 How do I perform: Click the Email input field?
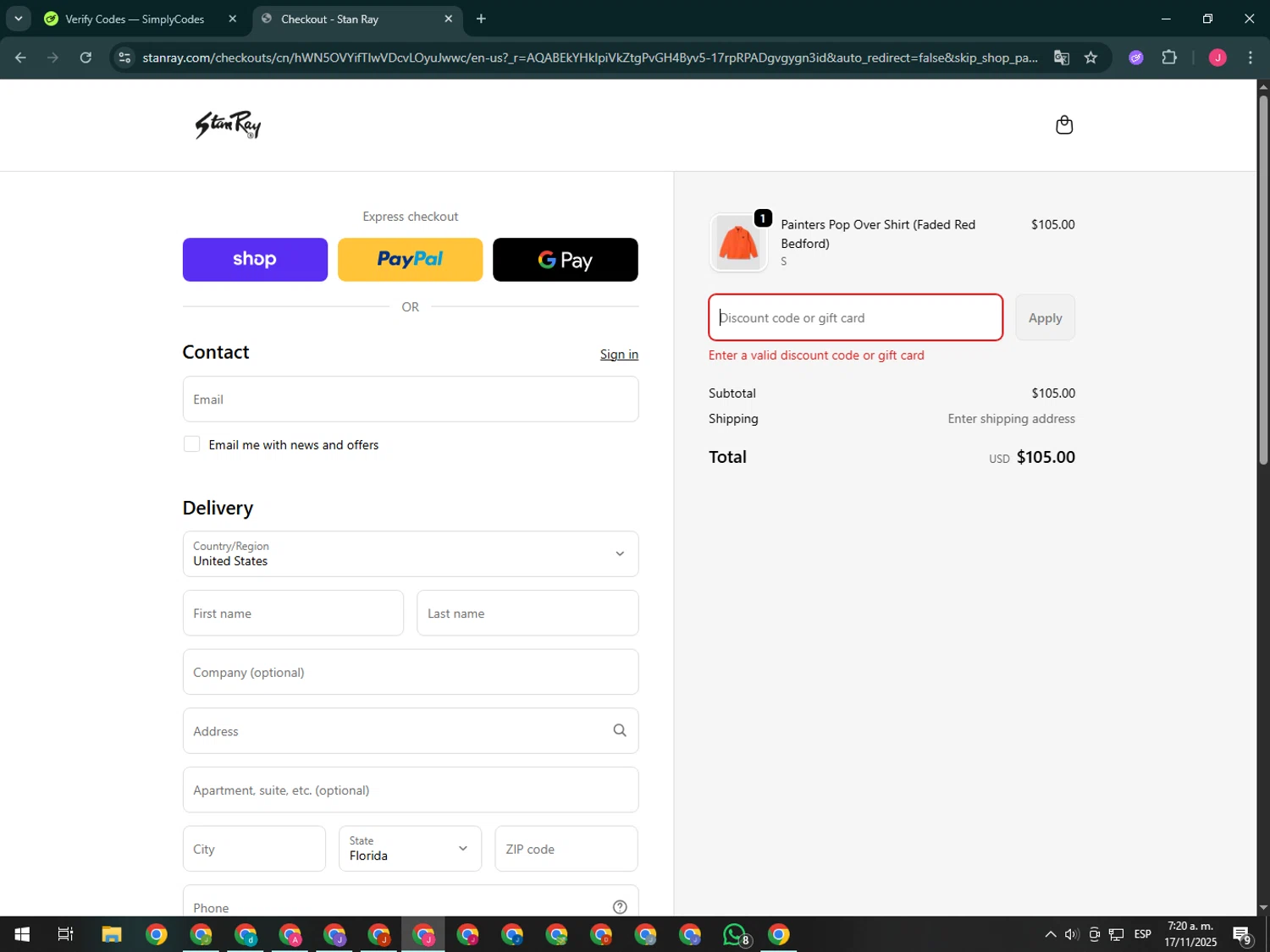(x=411, y=399)
